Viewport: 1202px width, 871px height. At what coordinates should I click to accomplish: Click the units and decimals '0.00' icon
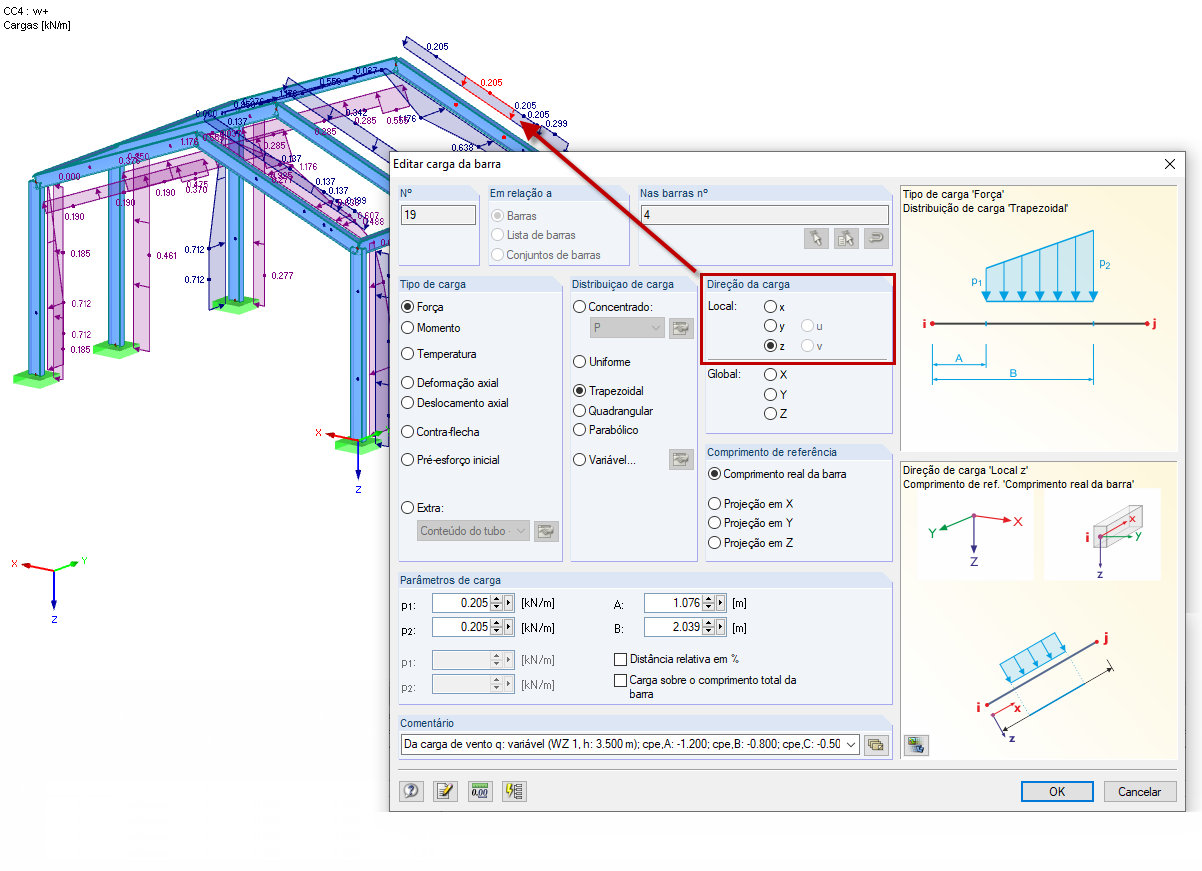pyautogui.click(x=480, y=791)
